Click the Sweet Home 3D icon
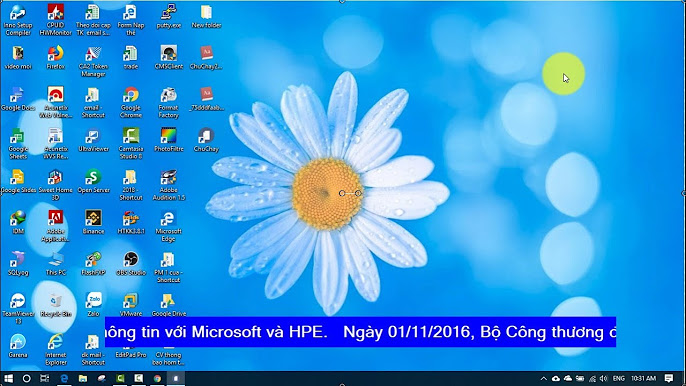The width and height of the screenshot is (686, 386). [56, 185]
